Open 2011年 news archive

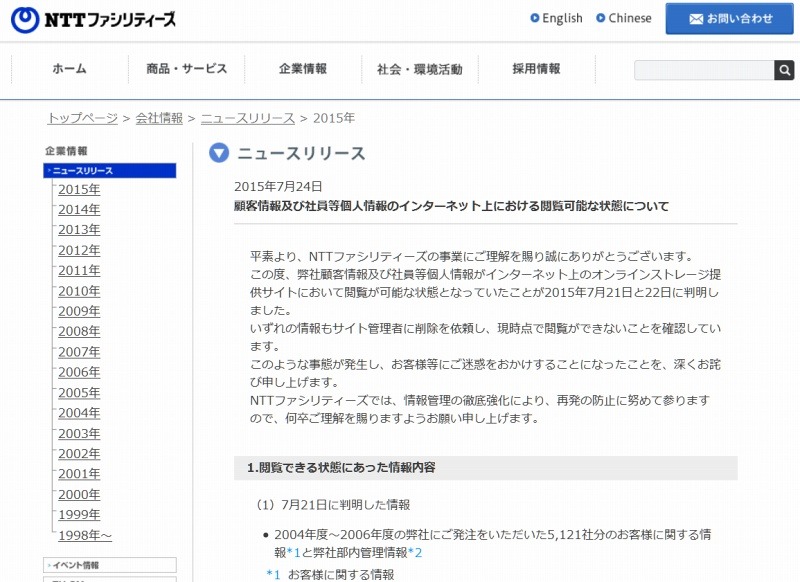coord(79,271)
